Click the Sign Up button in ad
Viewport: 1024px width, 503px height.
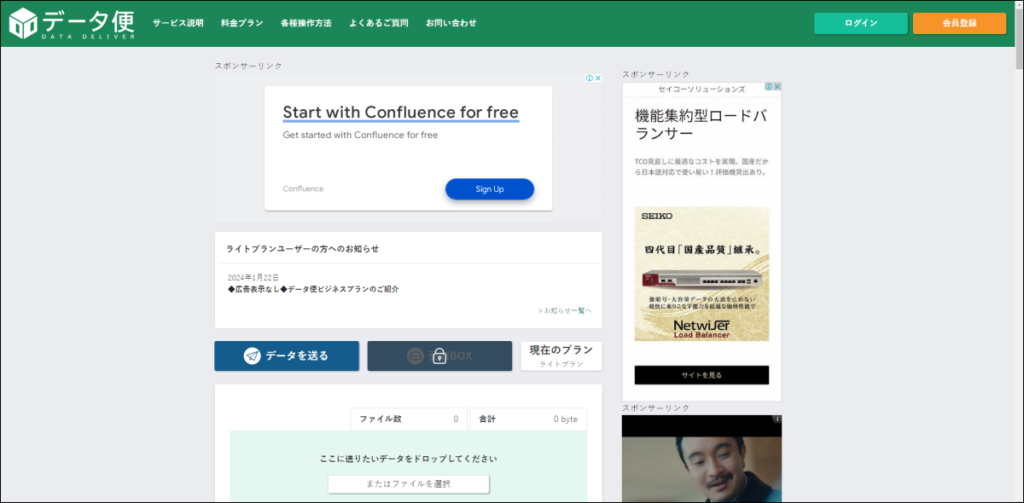point(490,189)
